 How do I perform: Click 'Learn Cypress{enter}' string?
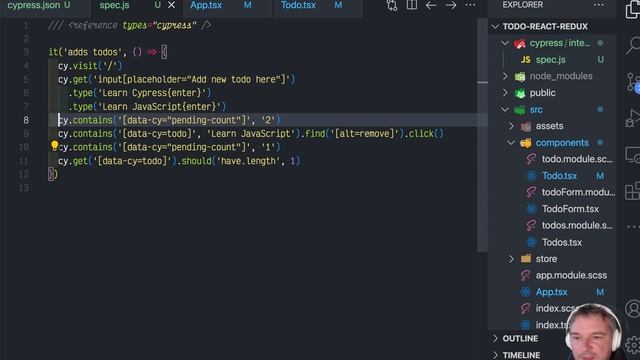pyautogui.click(x=152, y=93)
